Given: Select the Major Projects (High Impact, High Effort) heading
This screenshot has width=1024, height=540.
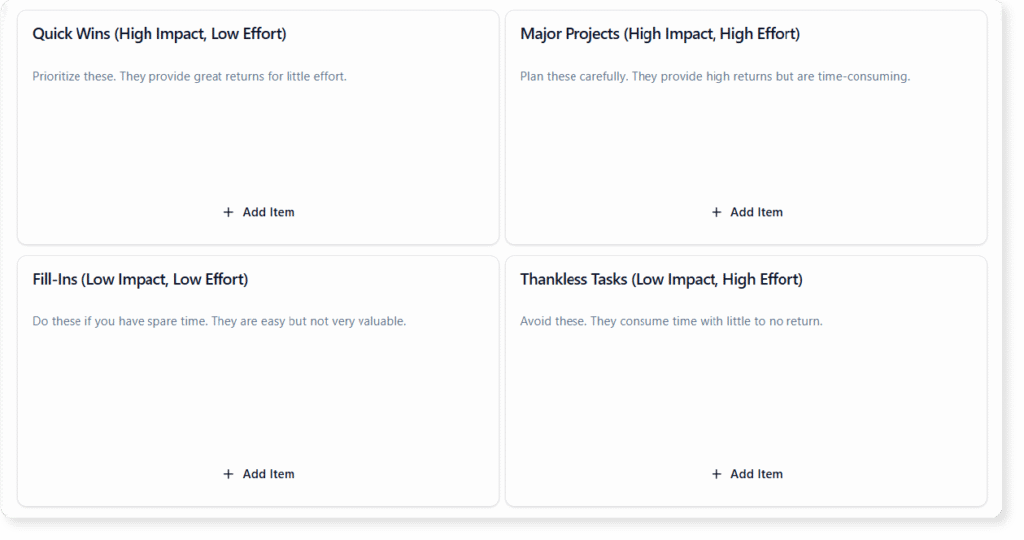Looking at the screenshot, I should pyautogui.click(x=660, y=34).
